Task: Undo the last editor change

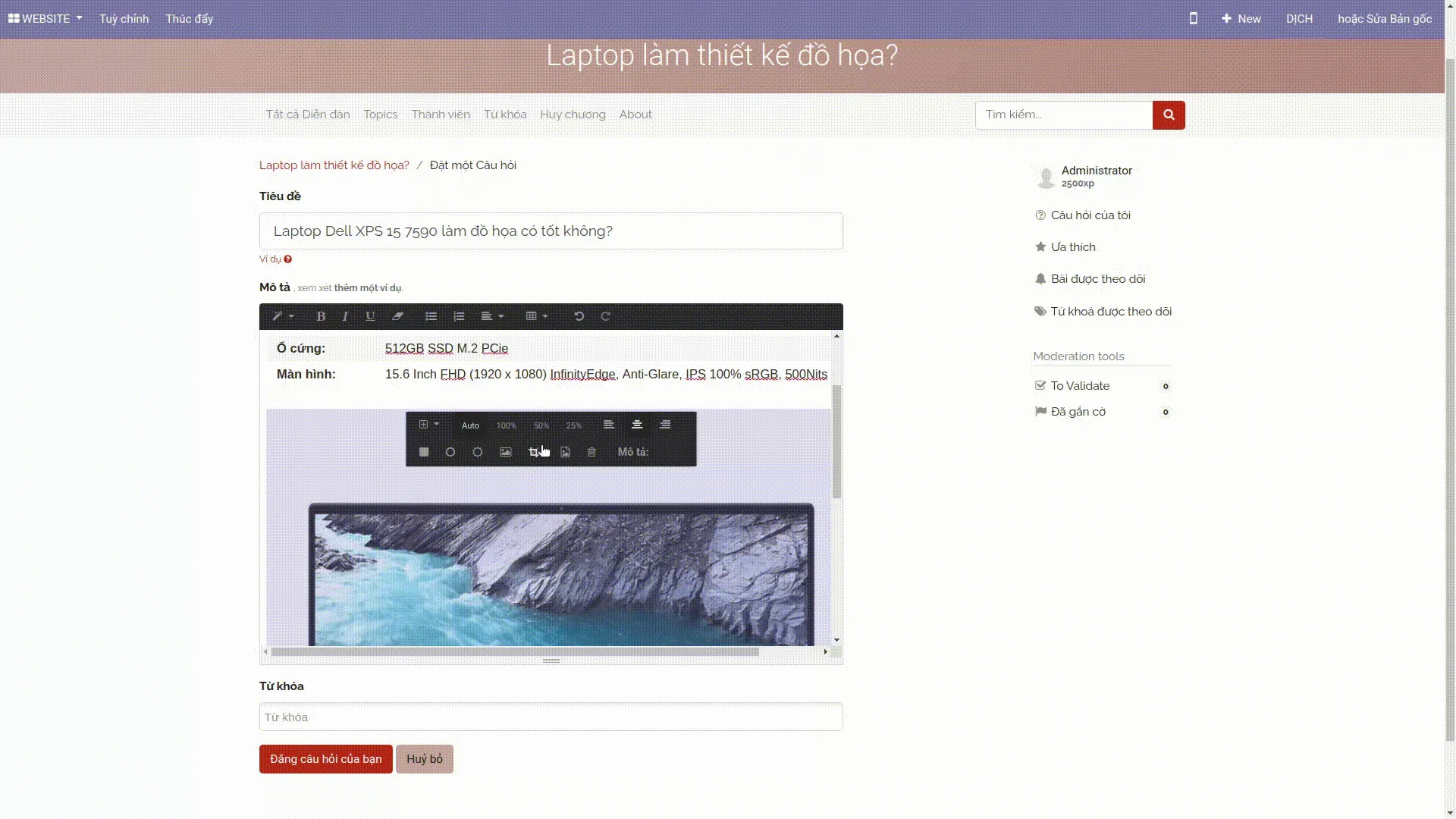Action: coord(579,316)
